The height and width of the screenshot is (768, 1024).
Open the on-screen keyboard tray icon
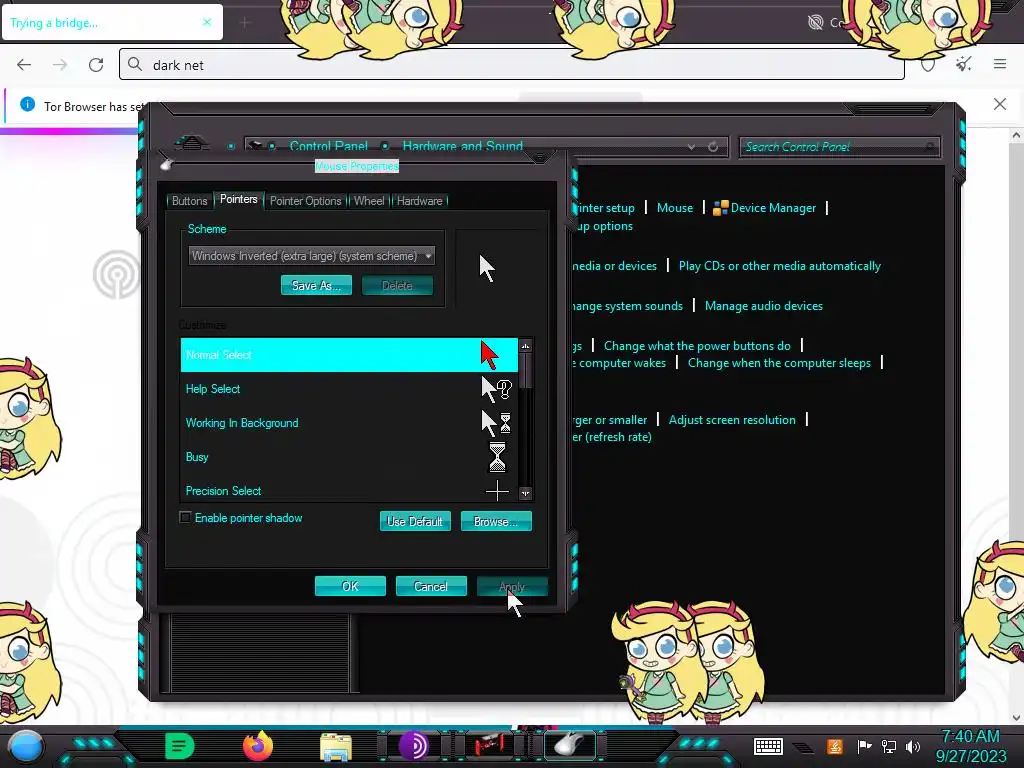(x=768, y=746)
